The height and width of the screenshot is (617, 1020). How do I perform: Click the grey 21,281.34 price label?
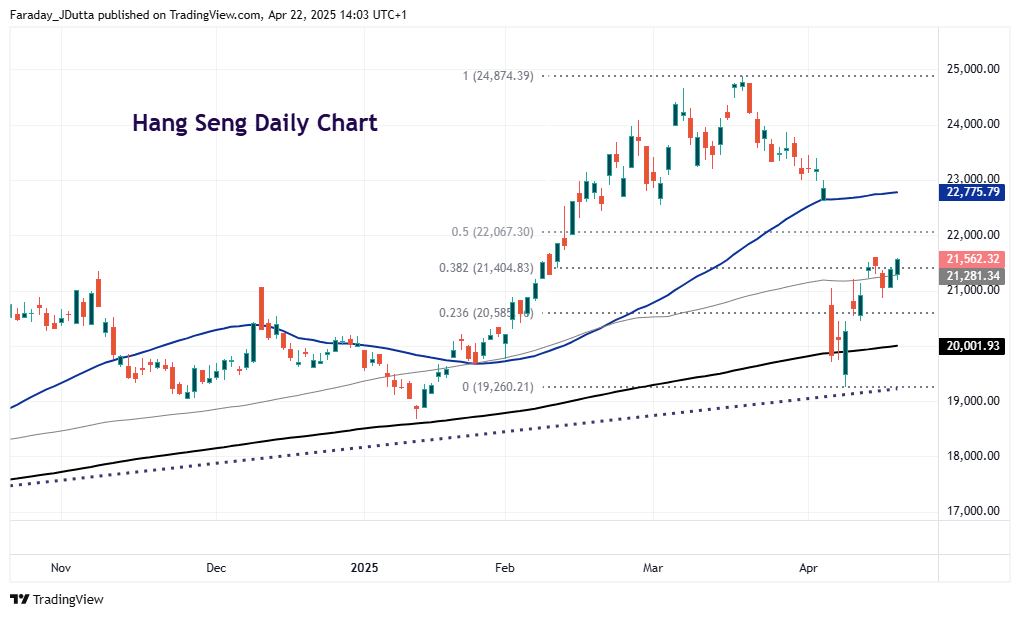973,274
